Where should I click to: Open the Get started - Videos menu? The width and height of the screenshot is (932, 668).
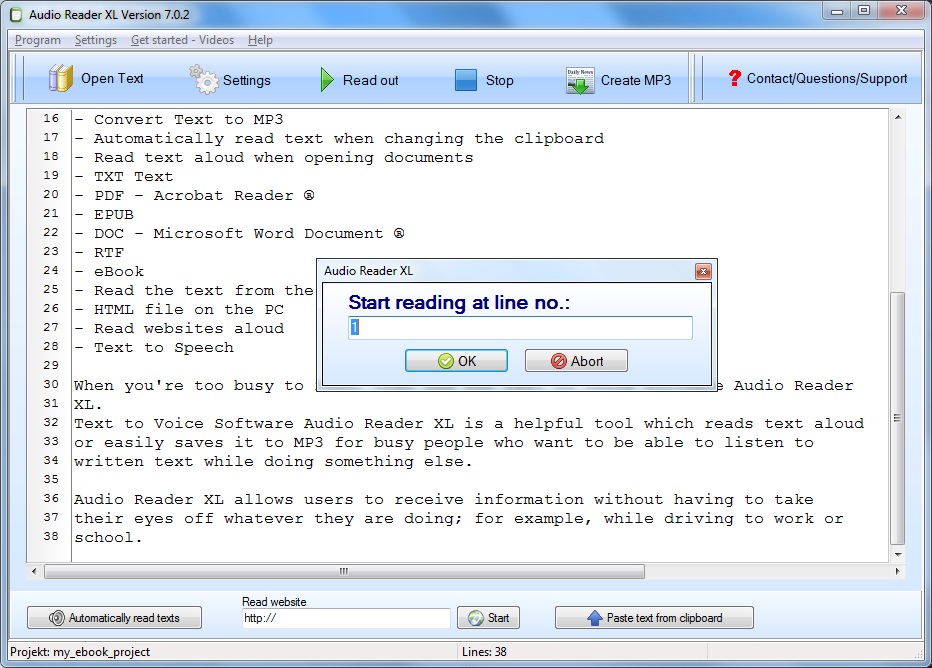(x=182, y=40)
